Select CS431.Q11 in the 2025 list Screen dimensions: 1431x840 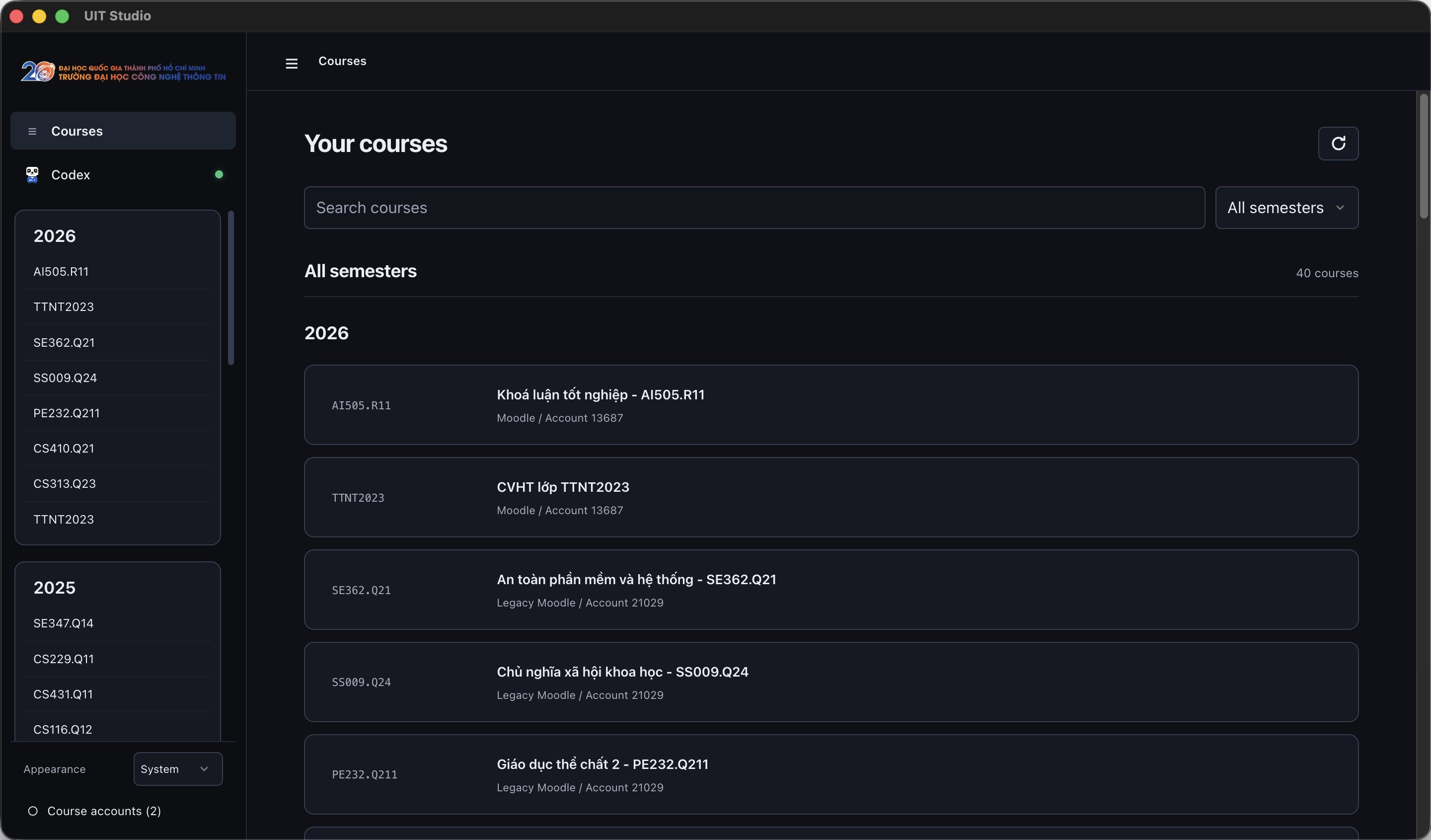[x=118, y=694]
